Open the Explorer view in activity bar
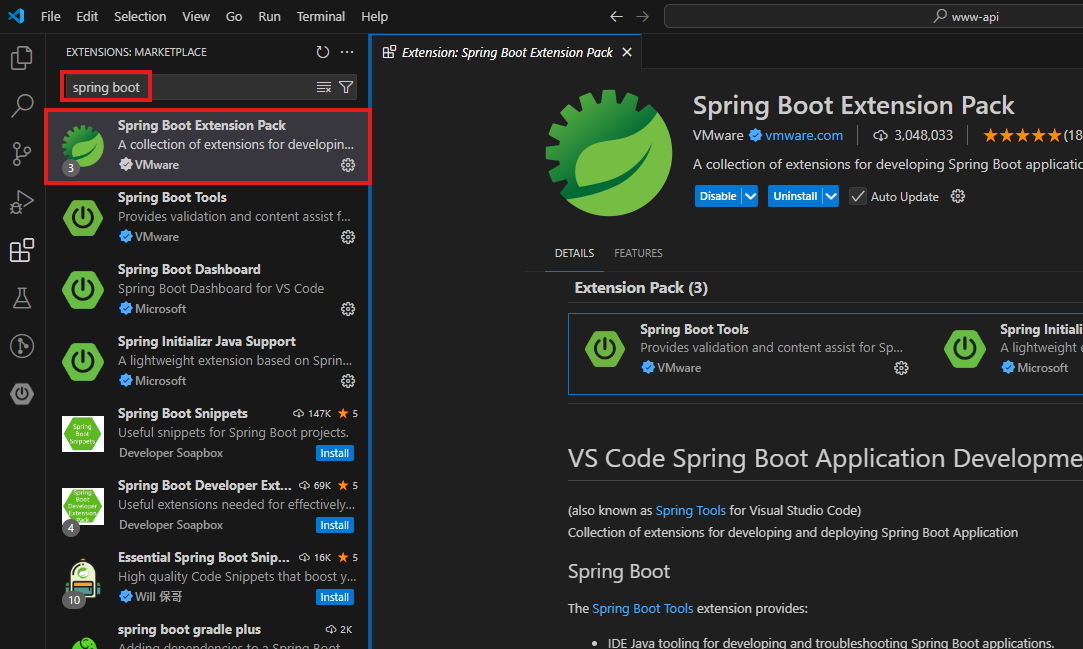Viewport: 1083px width, 649px height. pyautogui.click(x=21, y=58)
